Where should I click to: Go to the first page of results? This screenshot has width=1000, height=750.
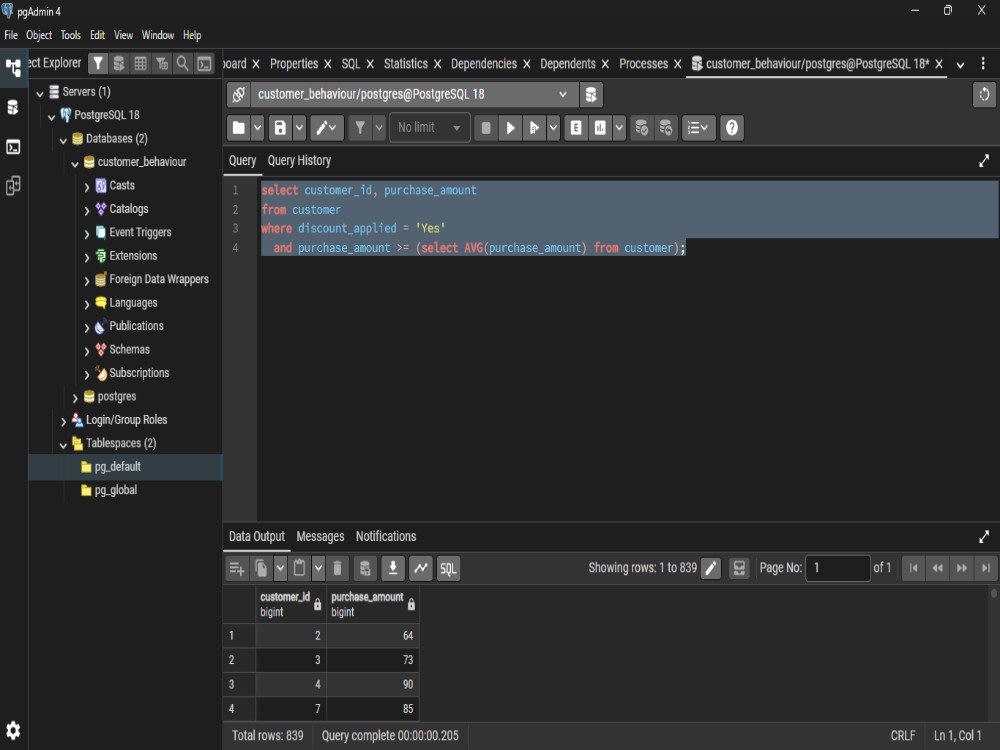(913, 568)
